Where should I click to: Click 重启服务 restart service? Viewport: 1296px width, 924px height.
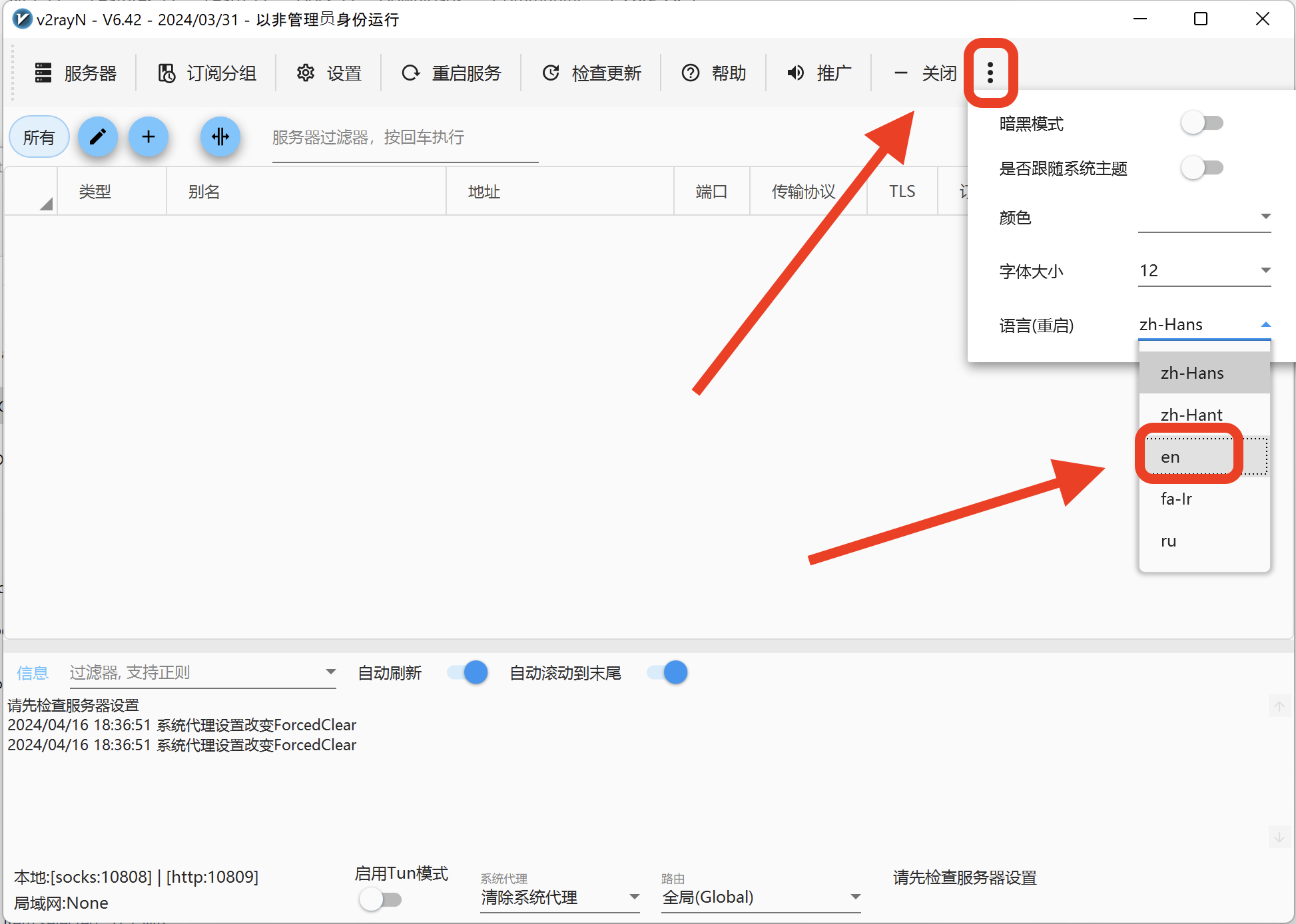(451, 73)
